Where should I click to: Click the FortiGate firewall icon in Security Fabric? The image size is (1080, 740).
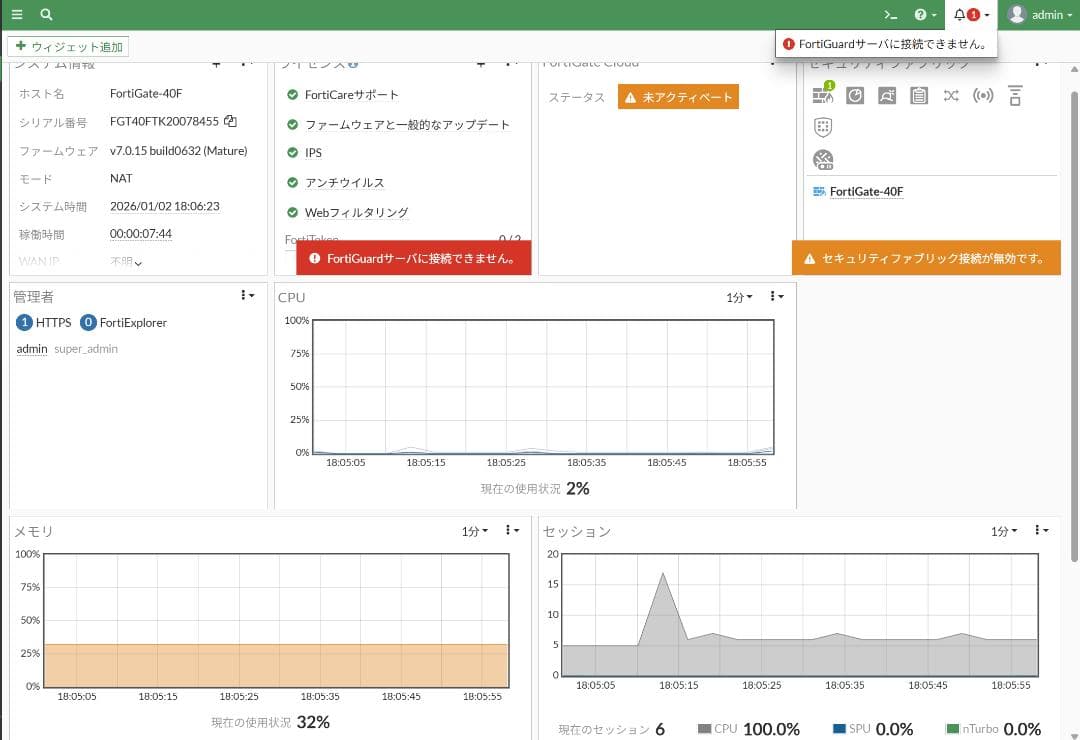point(822,97)
